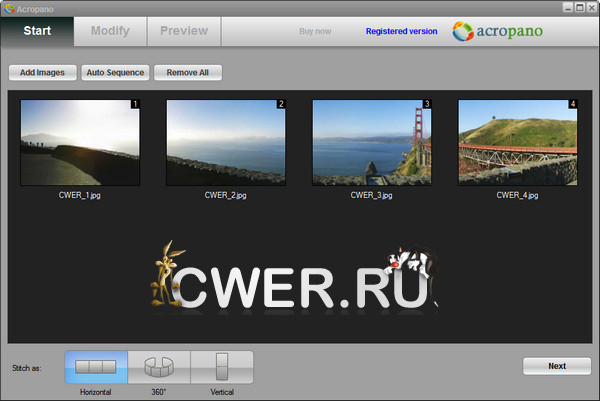Switch to the Start tab
This screenshot has width=600, height=401.
37,31
